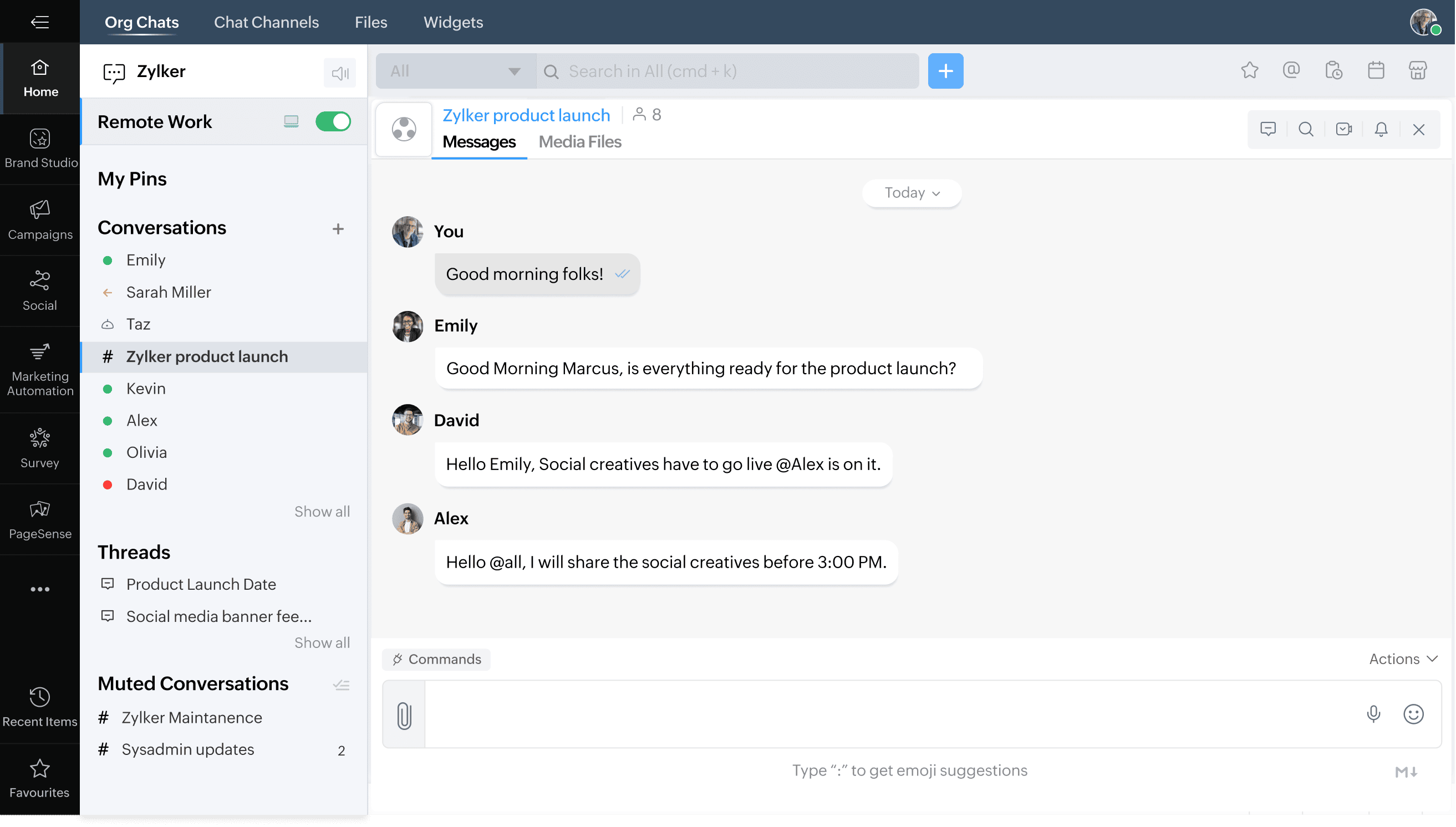Screen dimensions: 1456x827
Task: Select Zylker product launch channel in list
Action: tap(224, 357)
